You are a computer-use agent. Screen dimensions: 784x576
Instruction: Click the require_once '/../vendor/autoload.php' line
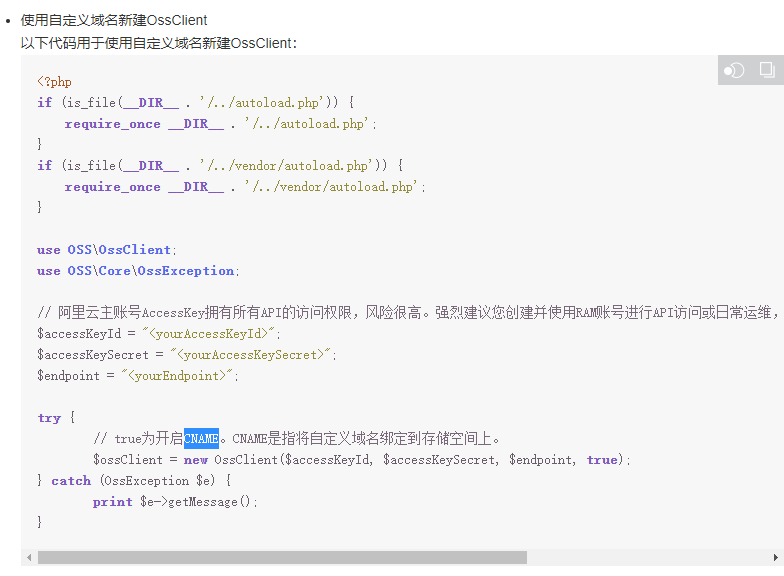(x=245, y=186)
